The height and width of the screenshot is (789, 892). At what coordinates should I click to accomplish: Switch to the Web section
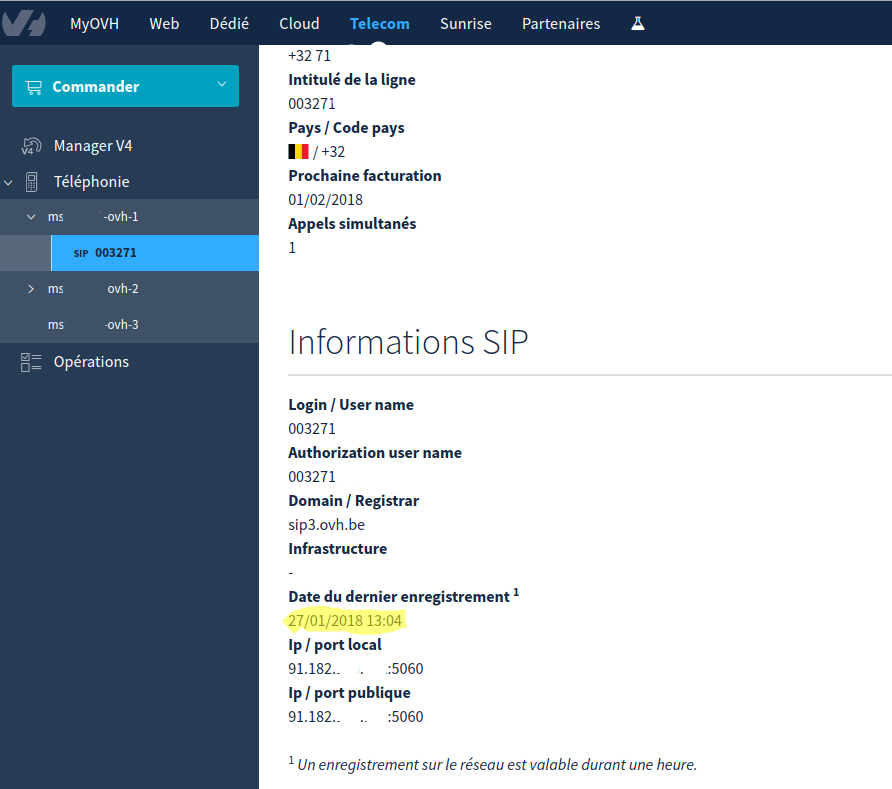164,23
